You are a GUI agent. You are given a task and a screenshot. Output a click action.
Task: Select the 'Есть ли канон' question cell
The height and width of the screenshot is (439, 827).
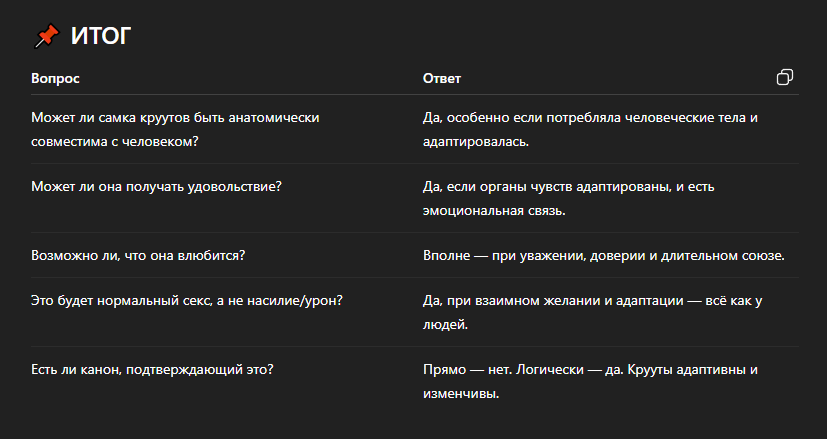pos(152,369)
